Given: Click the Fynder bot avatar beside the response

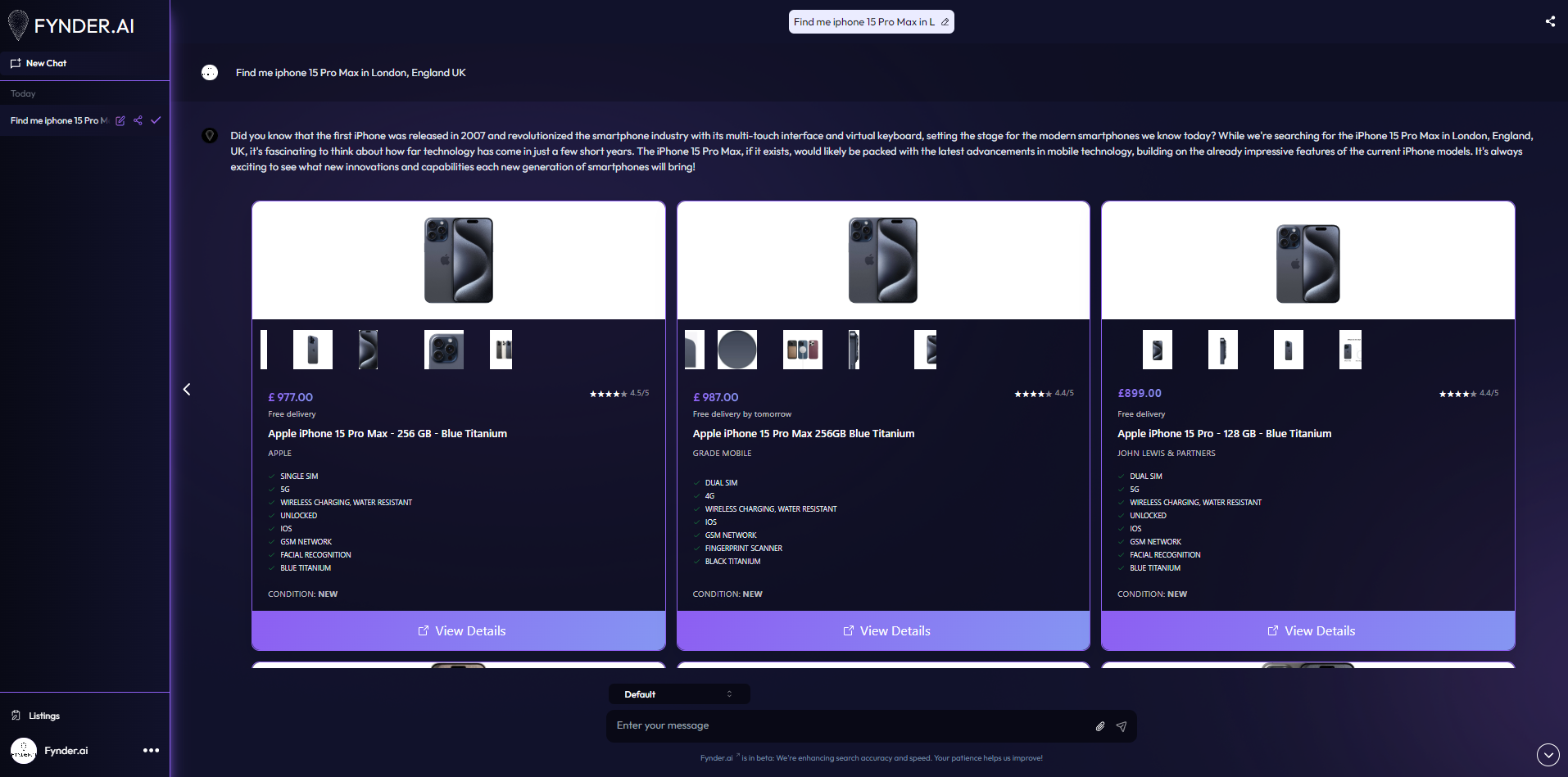Looking at the screenshot, I should [x=210, y=136].
